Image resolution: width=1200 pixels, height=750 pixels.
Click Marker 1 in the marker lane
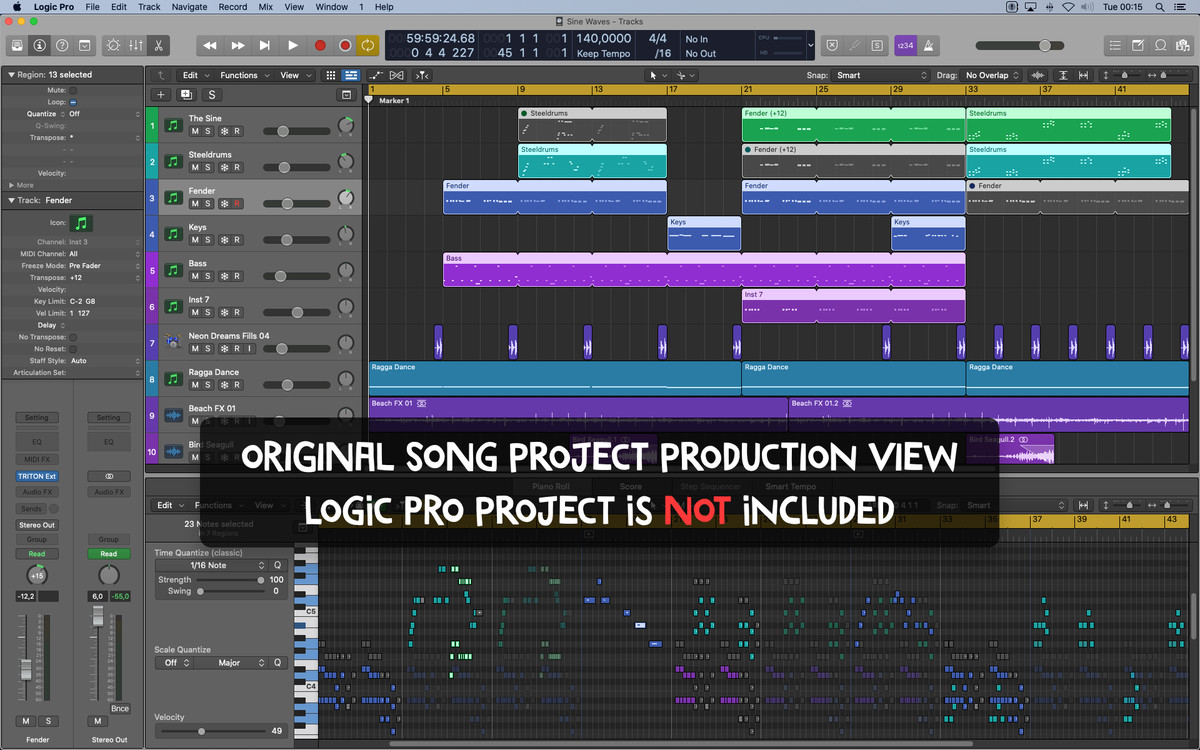[x=394, y=100]
